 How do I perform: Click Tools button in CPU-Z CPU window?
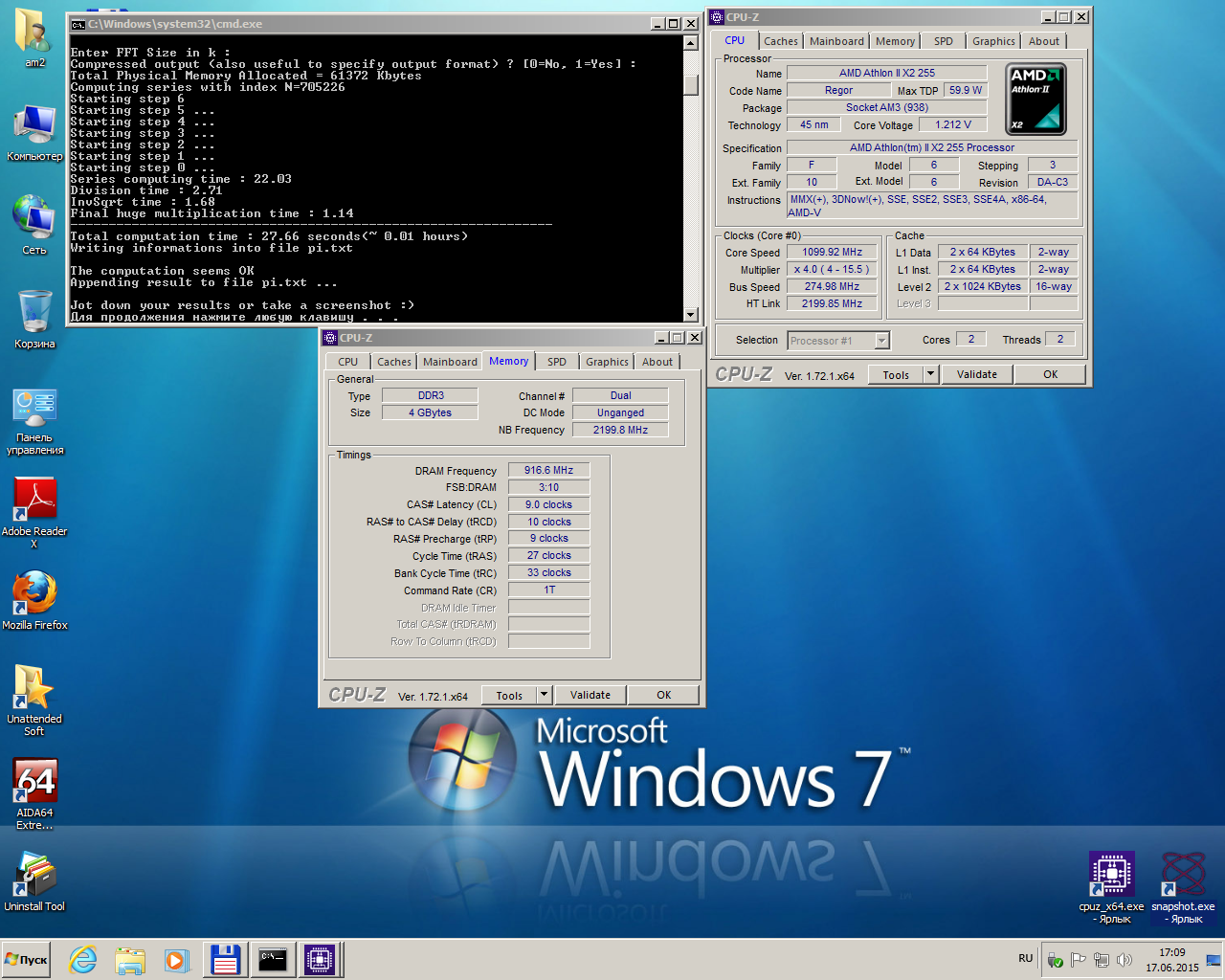tap(896, 375)
